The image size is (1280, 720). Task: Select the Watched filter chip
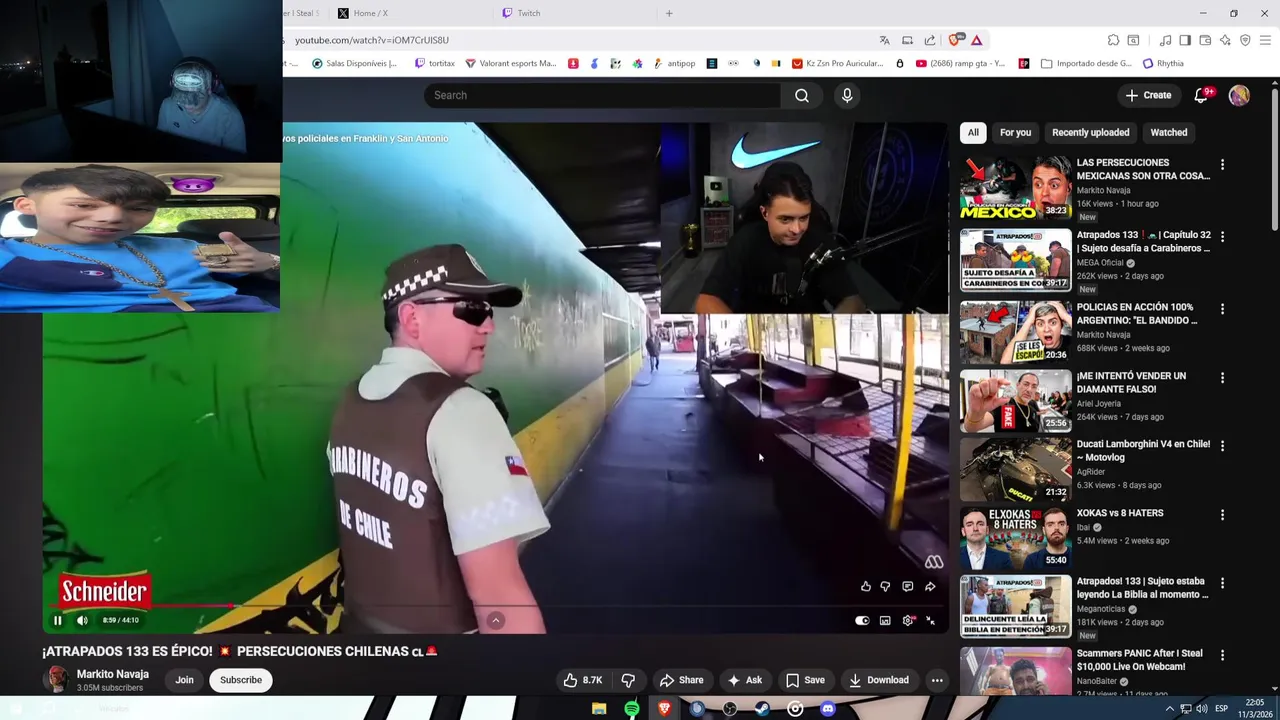(x=1168, y=132)
